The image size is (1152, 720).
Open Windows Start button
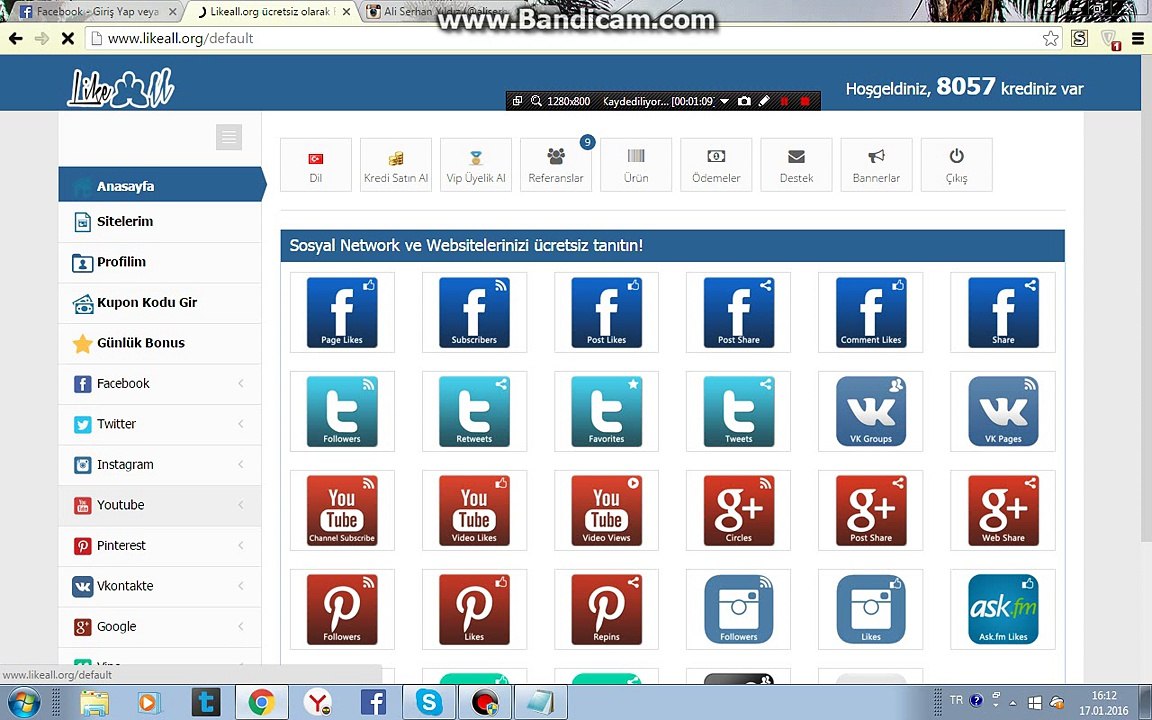(x=24, y=702)
